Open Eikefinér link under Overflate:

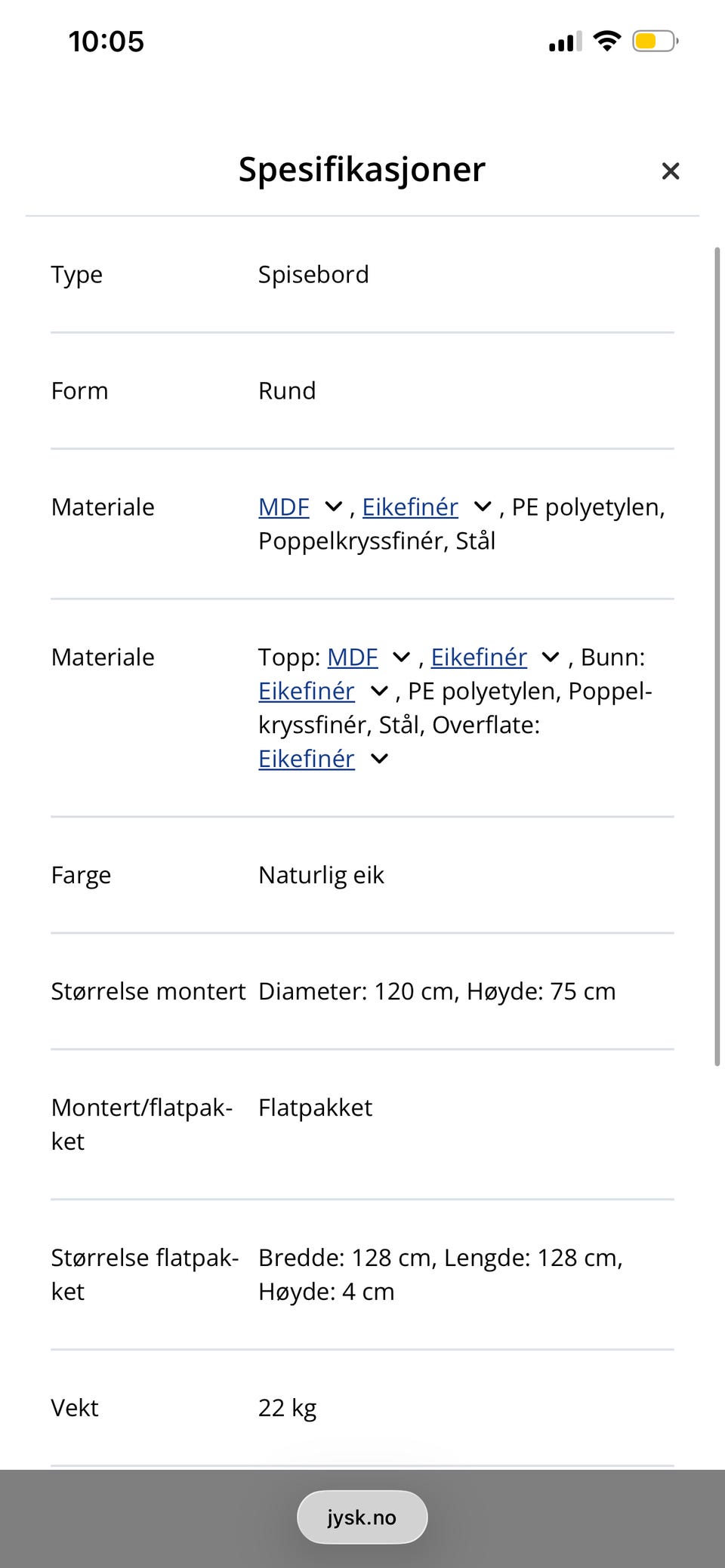click(307, 759)
